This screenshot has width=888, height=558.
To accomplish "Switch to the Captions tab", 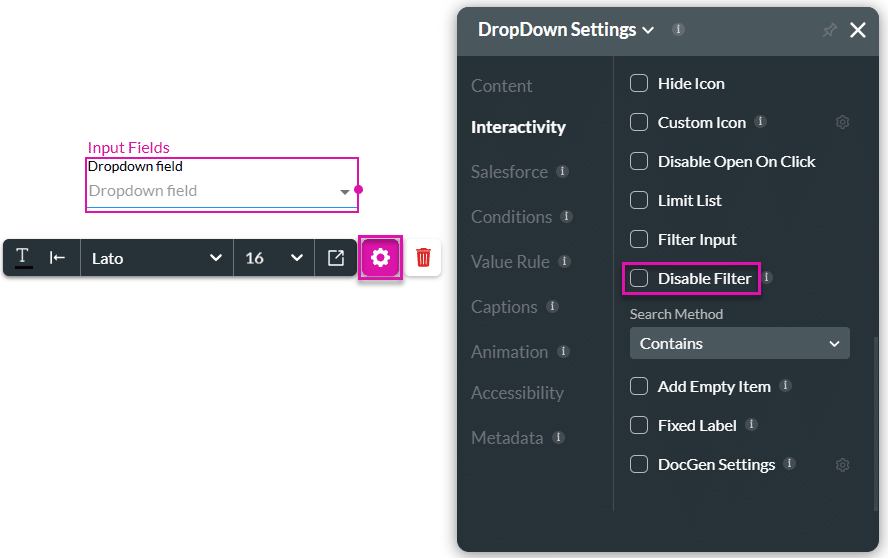I will [504, 306].
